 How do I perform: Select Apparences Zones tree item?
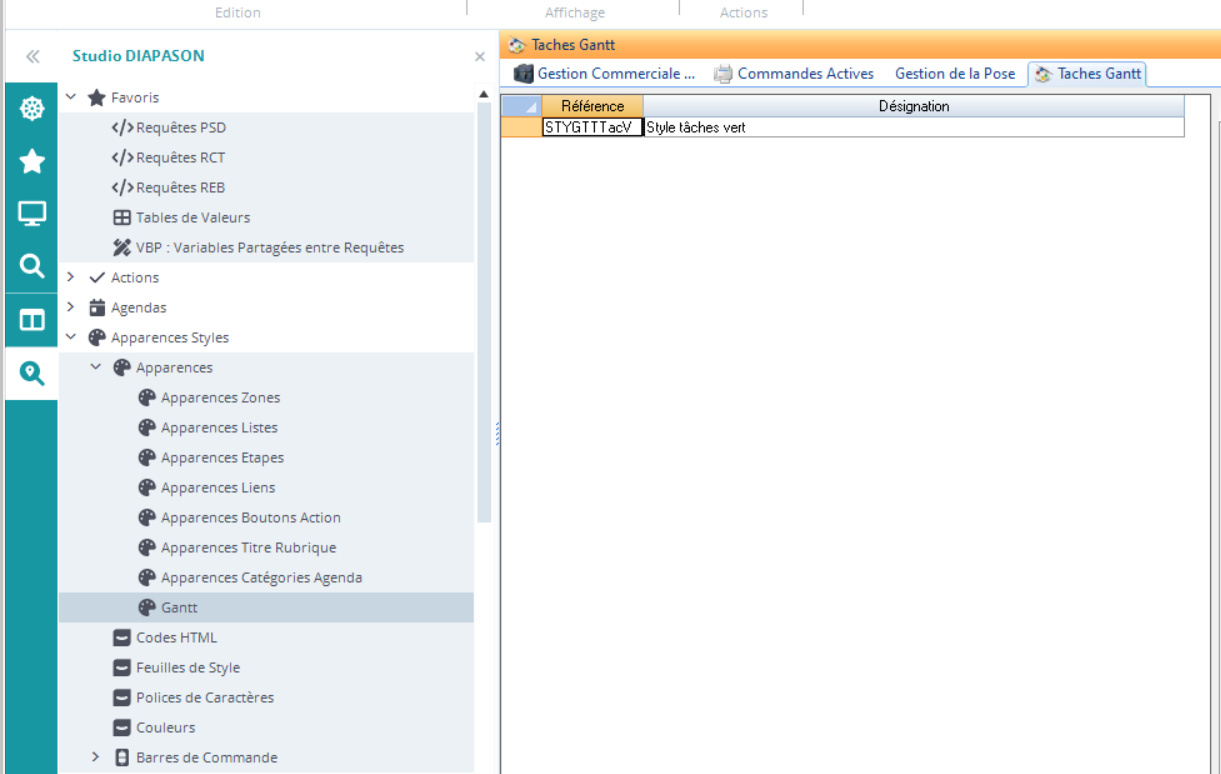(220, 397)
